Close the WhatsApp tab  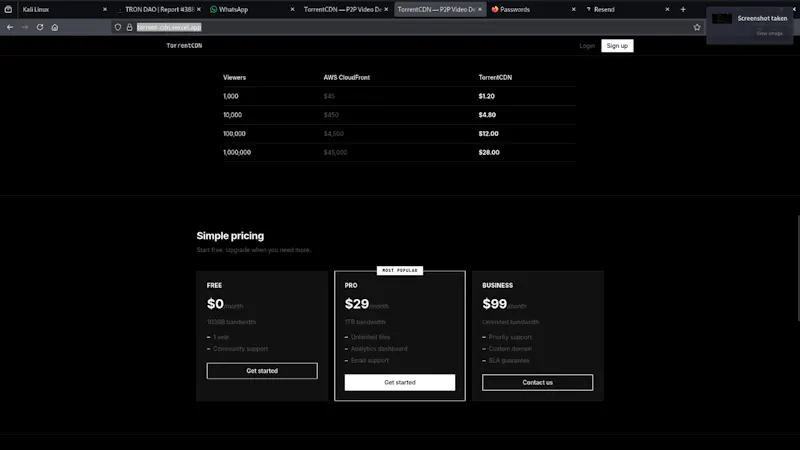[x=292, y=9]
